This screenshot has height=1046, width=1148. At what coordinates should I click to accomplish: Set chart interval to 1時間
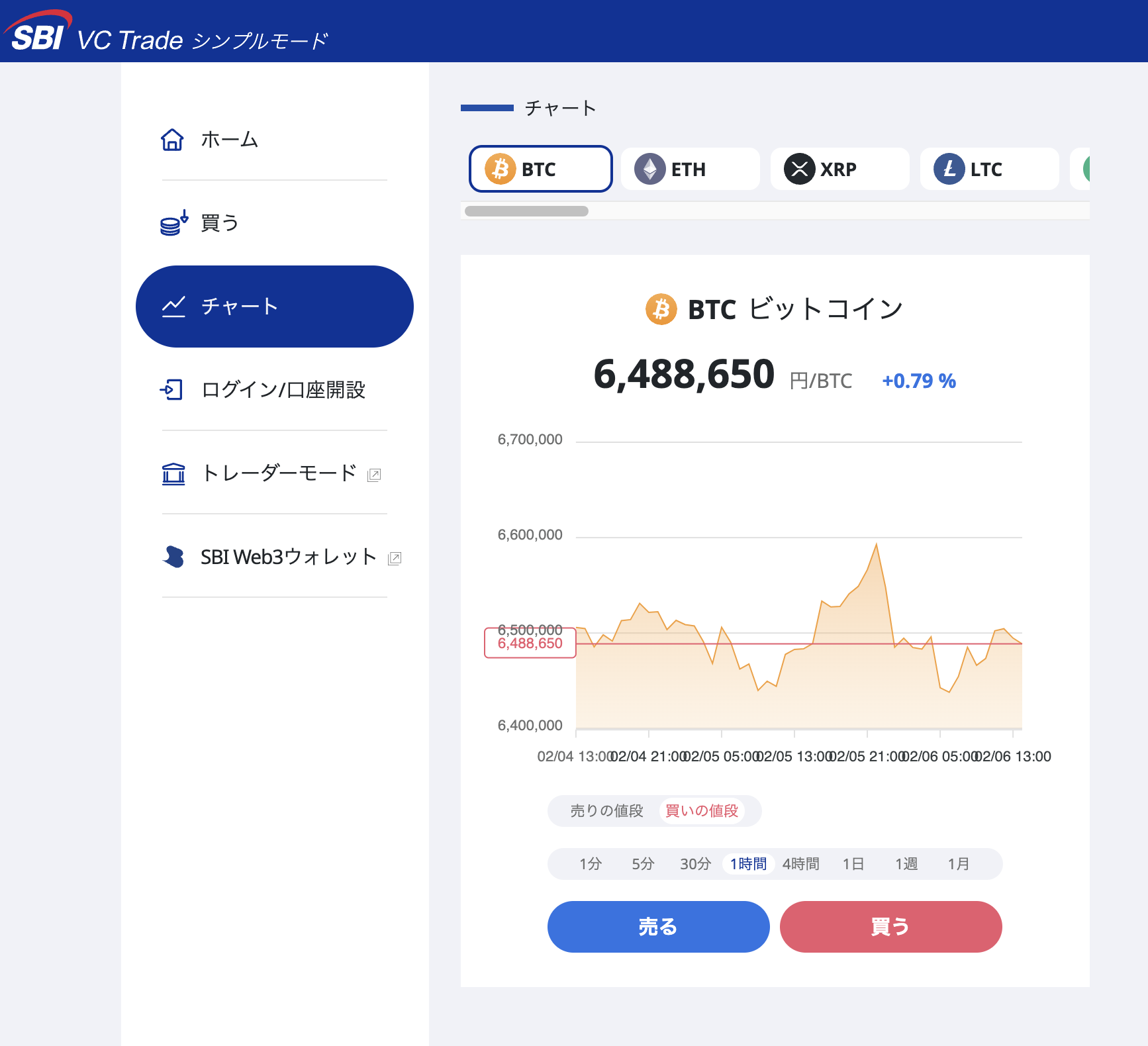[748, 864]
